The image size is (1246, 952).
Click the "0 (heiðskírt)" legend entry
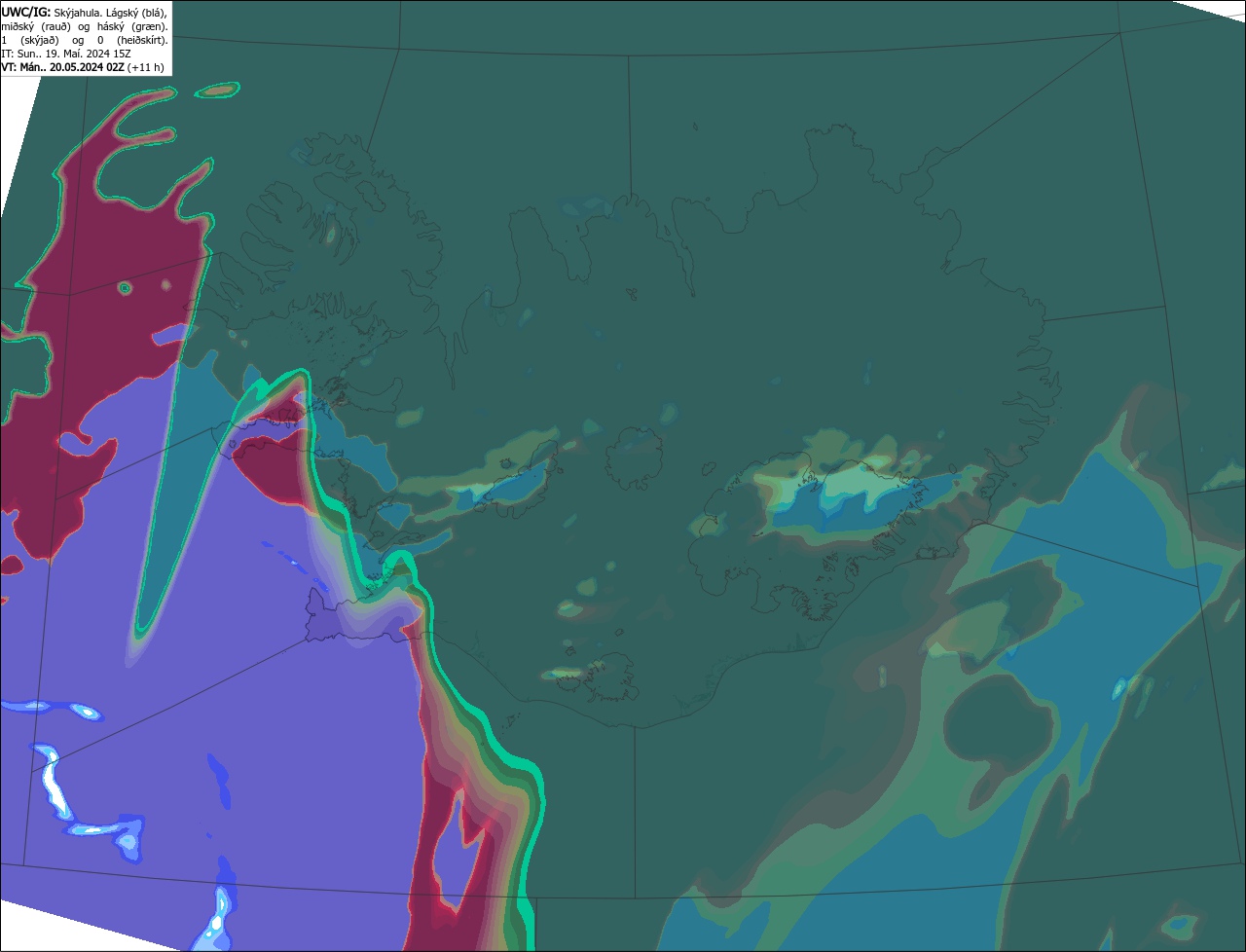(x=132, y=41)
